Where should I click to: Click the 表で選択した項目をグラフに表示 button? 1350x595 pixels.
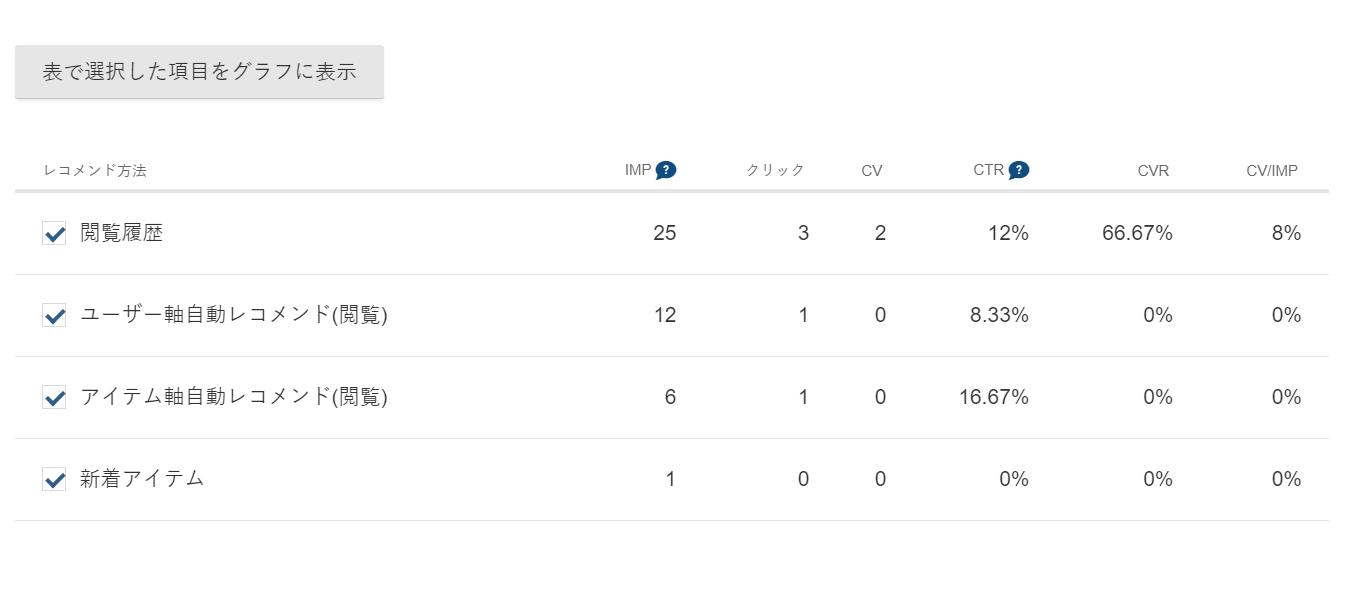[x=199, y=72]
